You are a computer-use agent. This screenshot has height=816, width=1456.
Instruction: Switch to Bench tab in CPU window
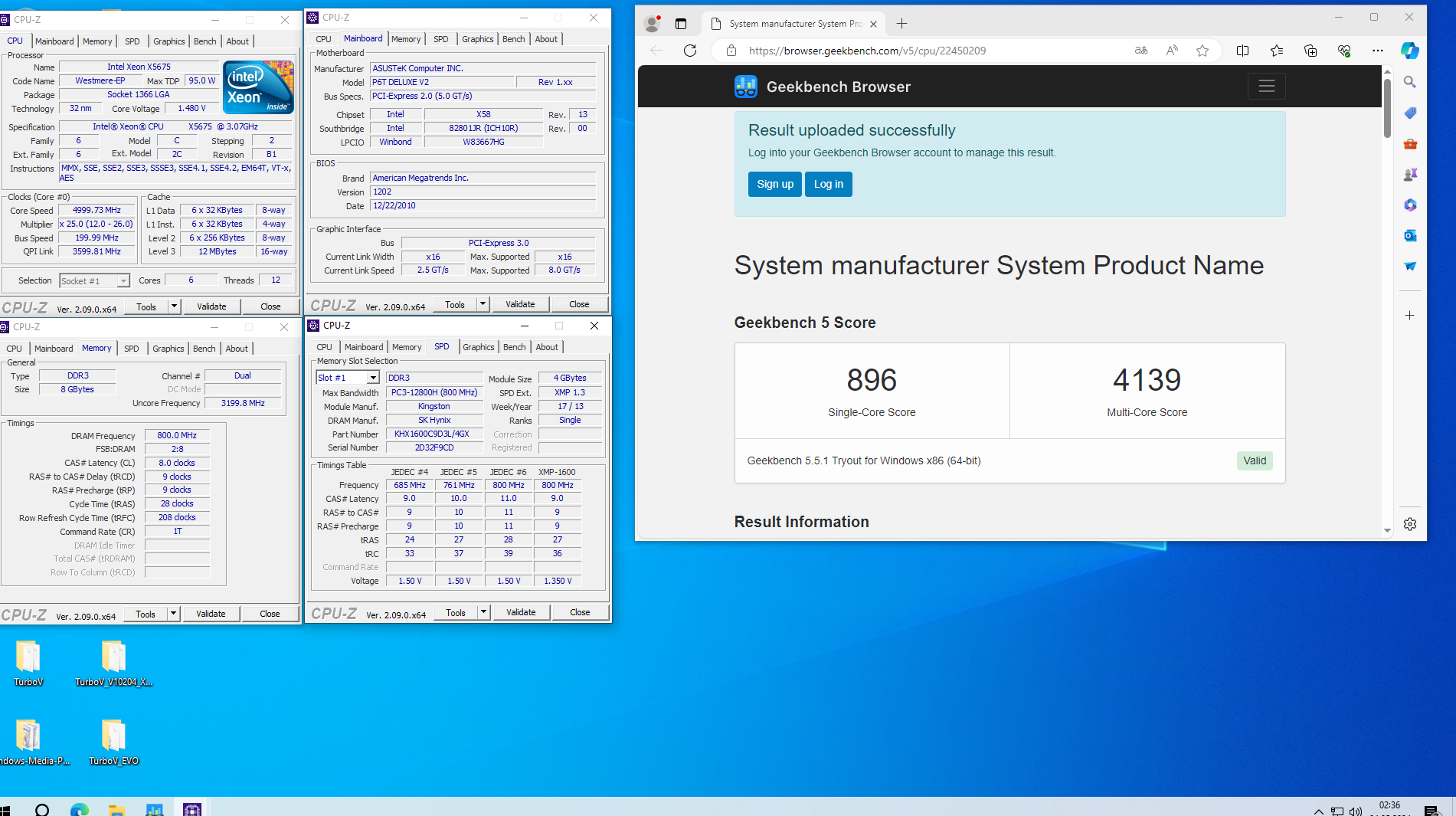204,41
